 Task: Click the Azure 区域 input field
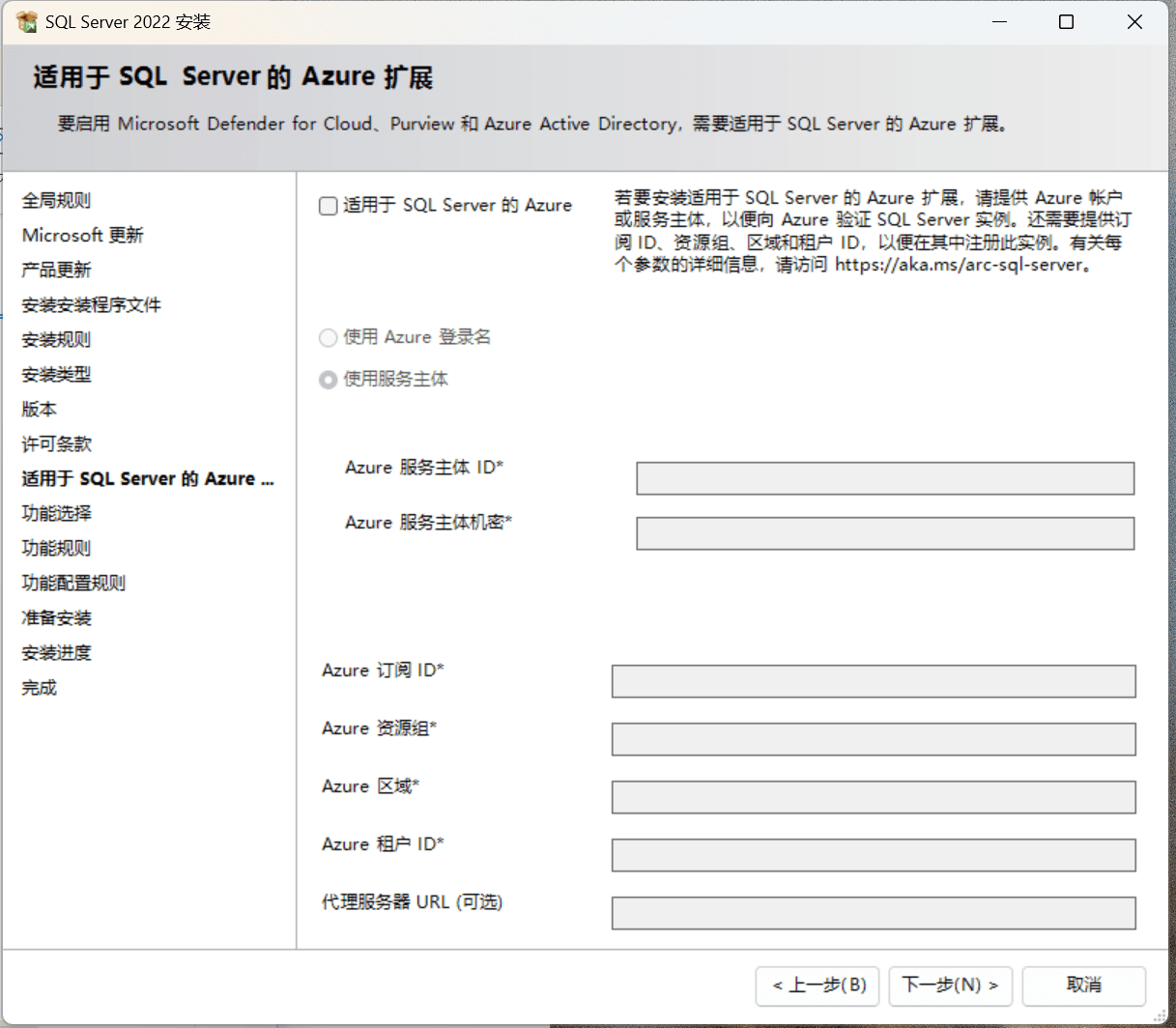tap(874, 797)
